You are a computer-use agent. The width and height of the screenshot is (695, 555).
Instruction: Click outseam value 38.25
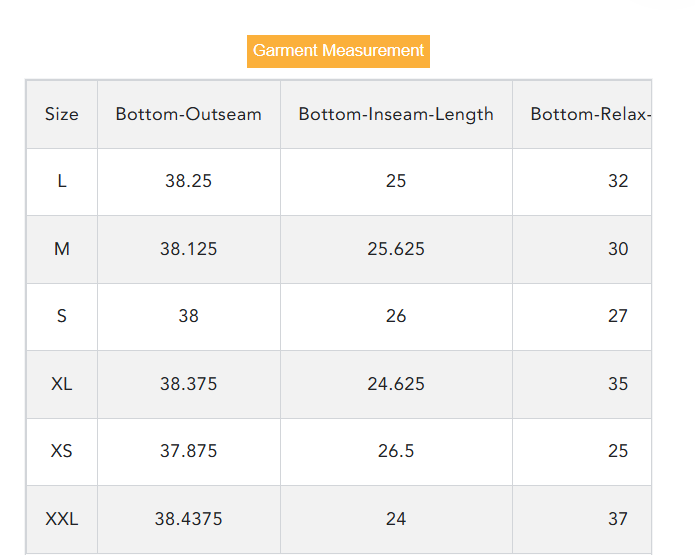click(x=189, y=181)
